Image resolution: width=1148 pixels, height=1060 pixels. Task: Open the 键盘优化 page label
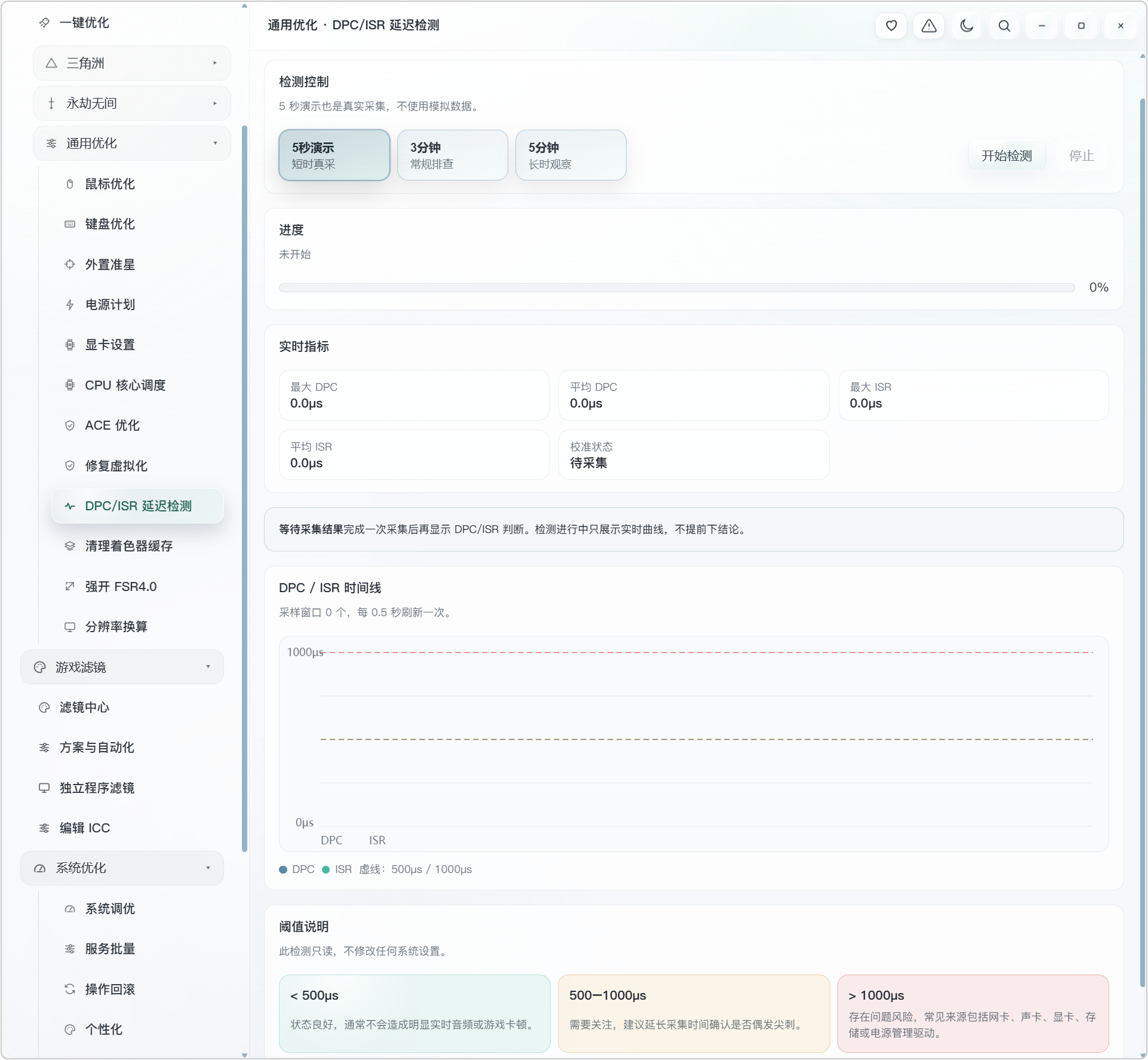[110, 224]
